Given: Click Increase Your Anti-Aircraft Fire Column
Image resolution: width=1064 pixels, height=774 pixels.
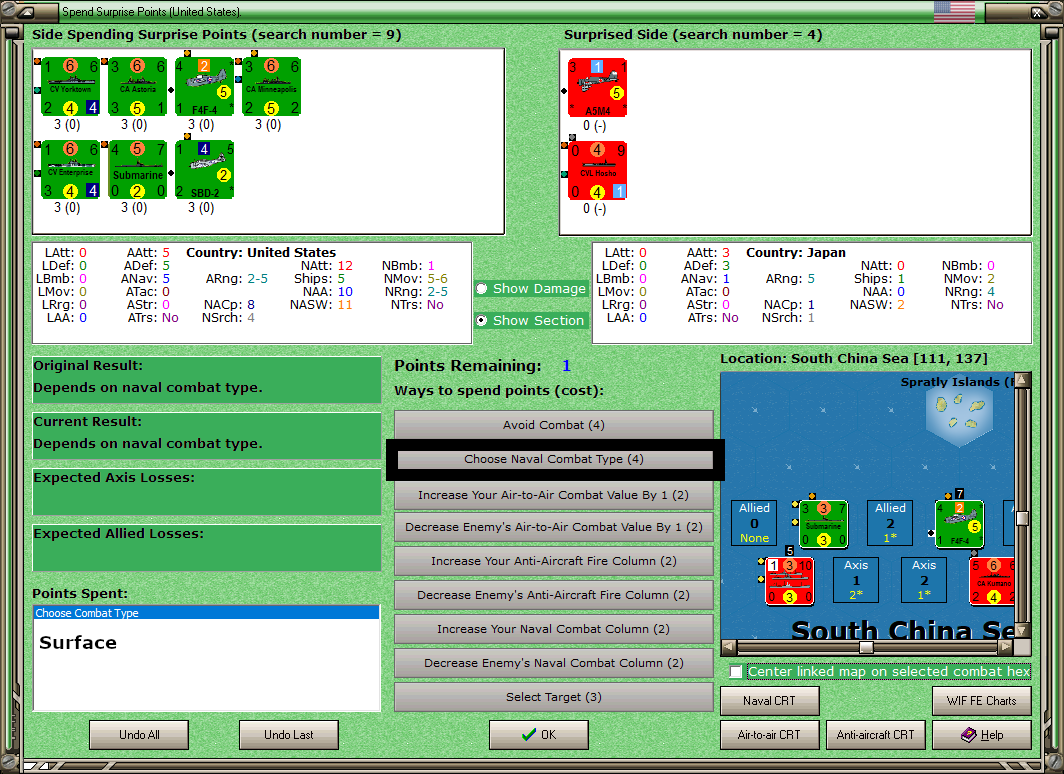Looking at the screenshot, I should coord(554,561).
